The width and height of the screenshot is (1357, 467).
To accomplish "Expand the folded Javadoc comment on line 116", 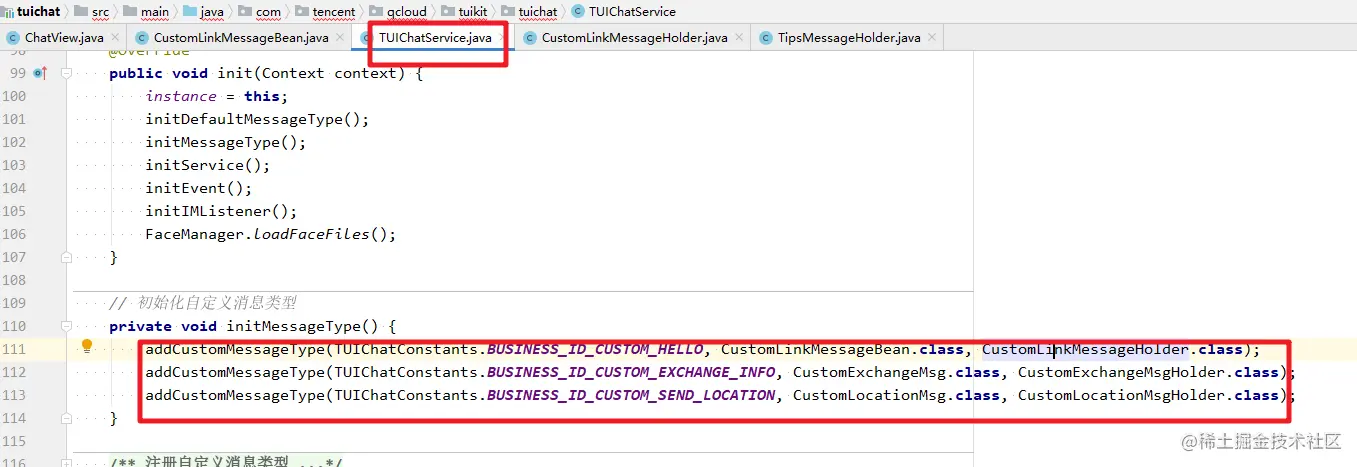I will [x=67, y=462].
